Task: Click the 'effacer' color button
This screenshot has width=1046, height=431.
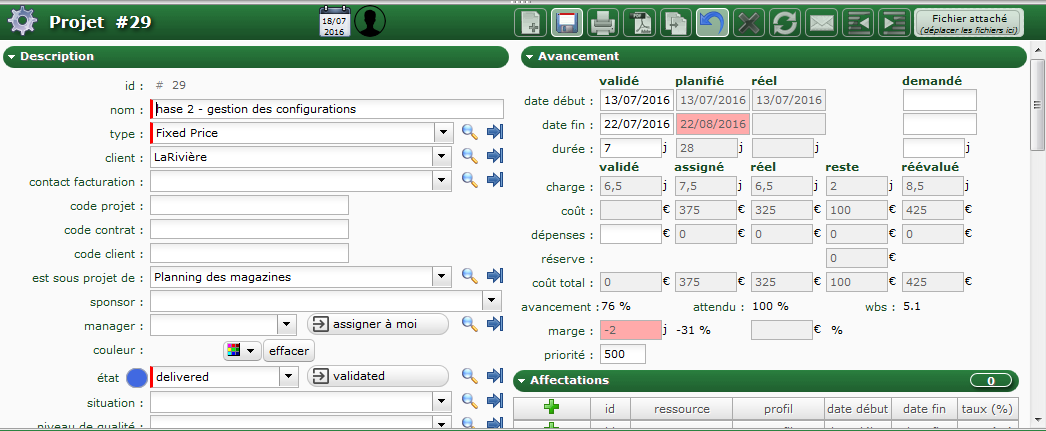Action: pos(289,351)
